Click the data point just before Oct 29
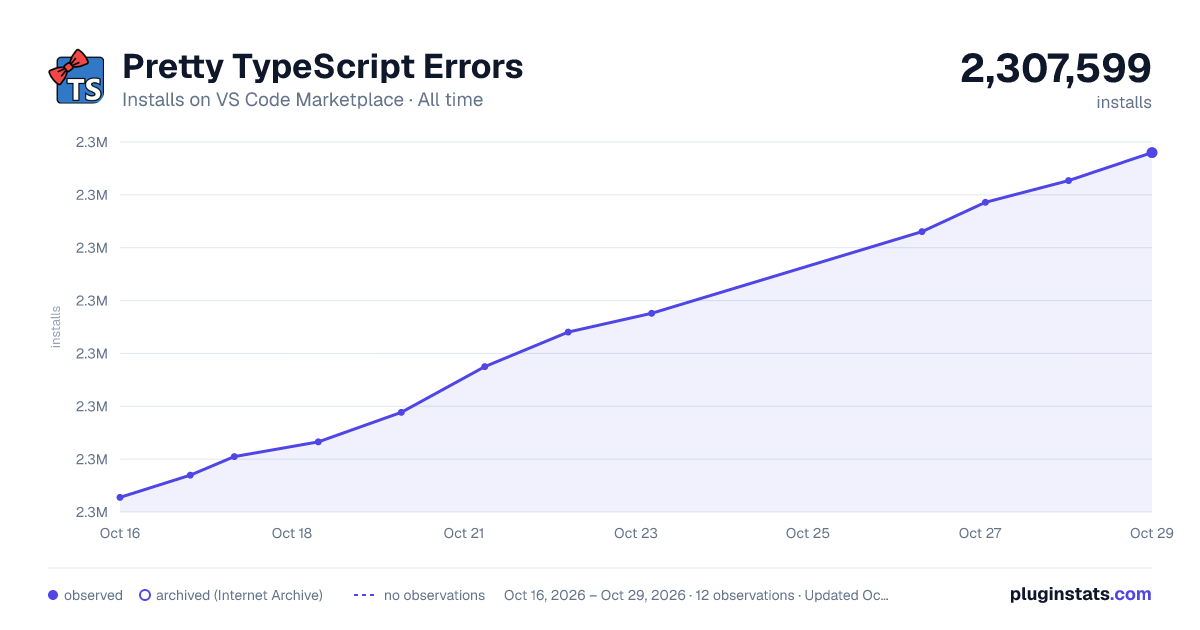The height and width of the screenshot is (630, 1200). tap(1069, 180)
